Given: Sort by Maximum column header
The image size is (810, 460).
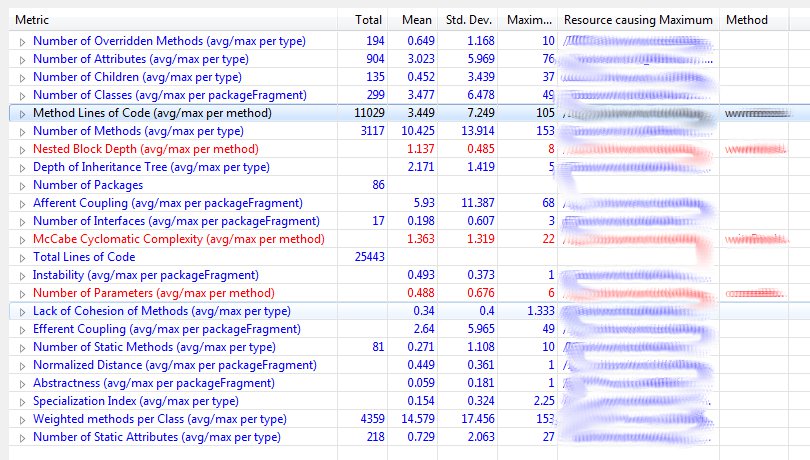Looking at the screenshot, I should pyautogui.click(x=527, y=20).
